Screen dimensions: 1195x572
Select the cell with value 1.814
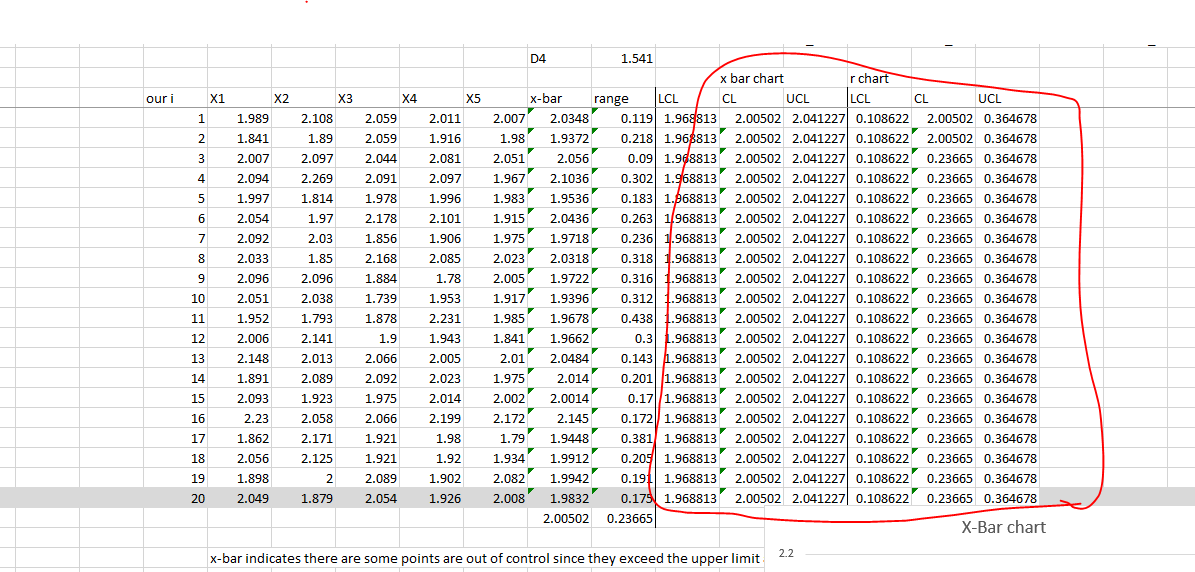pos(303,199)
